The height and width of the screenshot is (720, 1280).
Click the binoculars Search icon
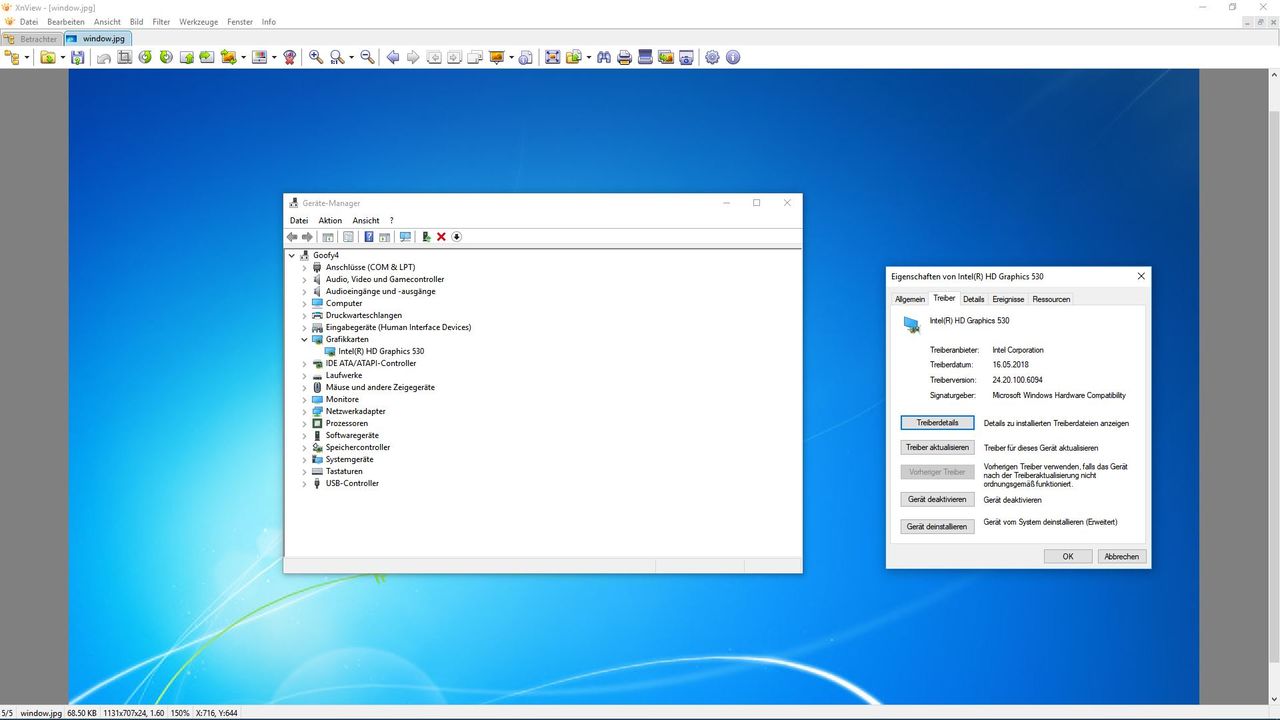[x=604, y=57]
